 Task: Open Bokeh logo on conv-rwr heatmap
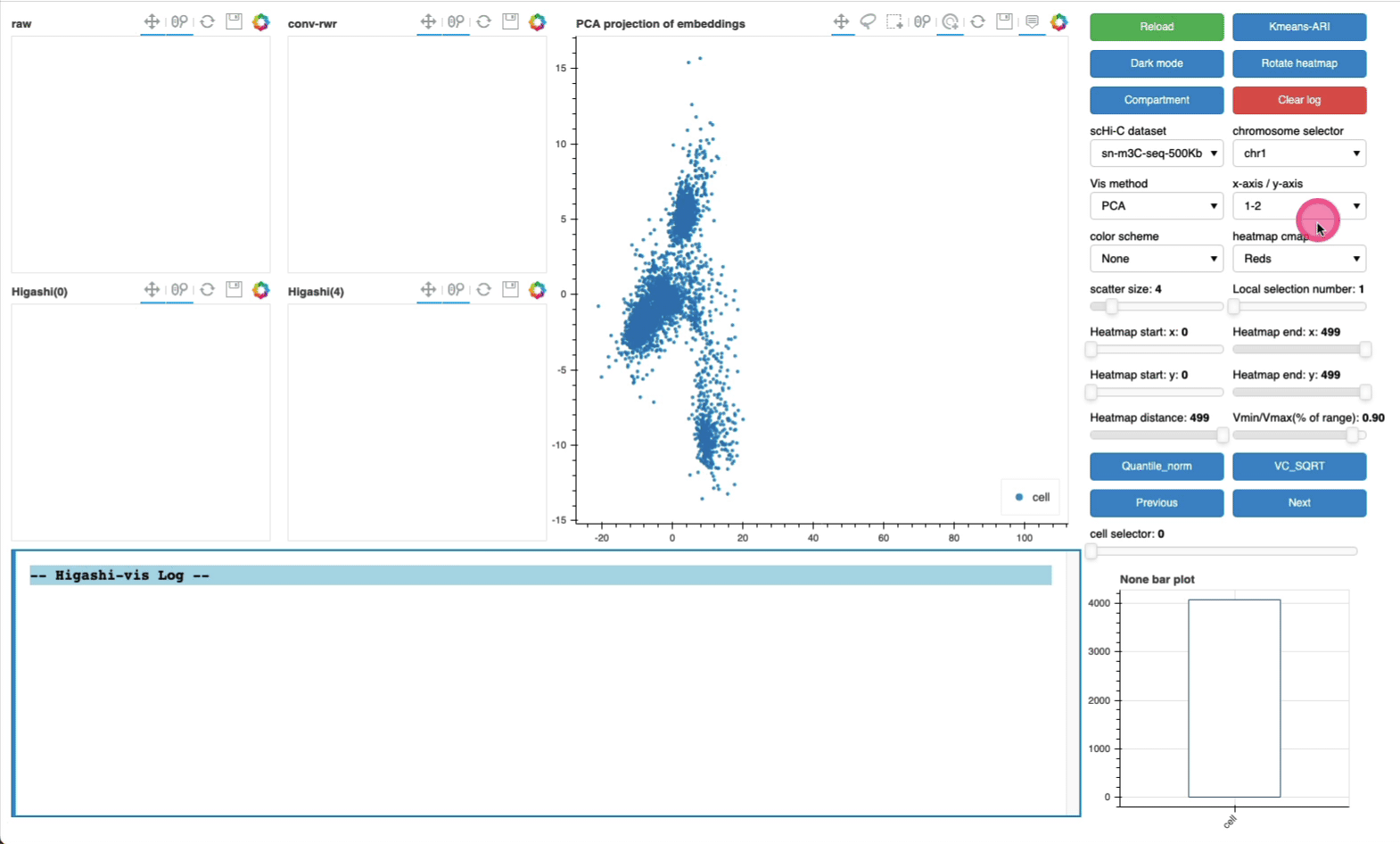(x=538, y=21)
